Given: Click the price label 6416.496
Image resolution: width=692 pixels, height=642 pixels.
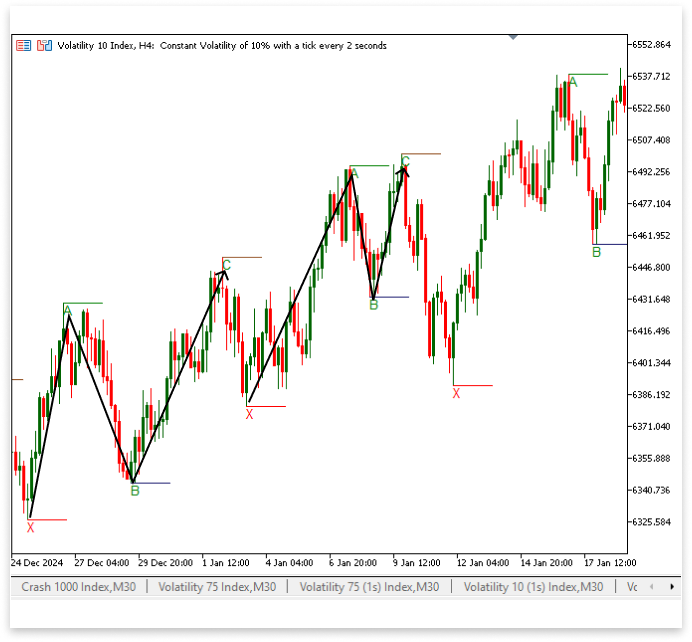Looking at the screenshot, I should coord(651,331).
